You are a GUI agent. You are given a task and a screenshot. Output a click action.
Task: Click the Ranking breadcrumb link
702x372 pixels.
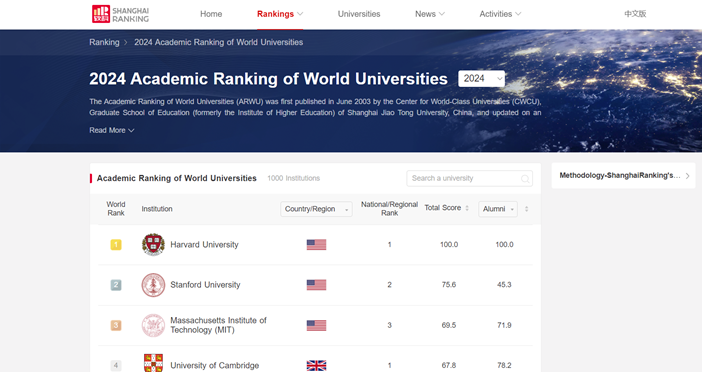pyautogui.click(x=104, y=42)
